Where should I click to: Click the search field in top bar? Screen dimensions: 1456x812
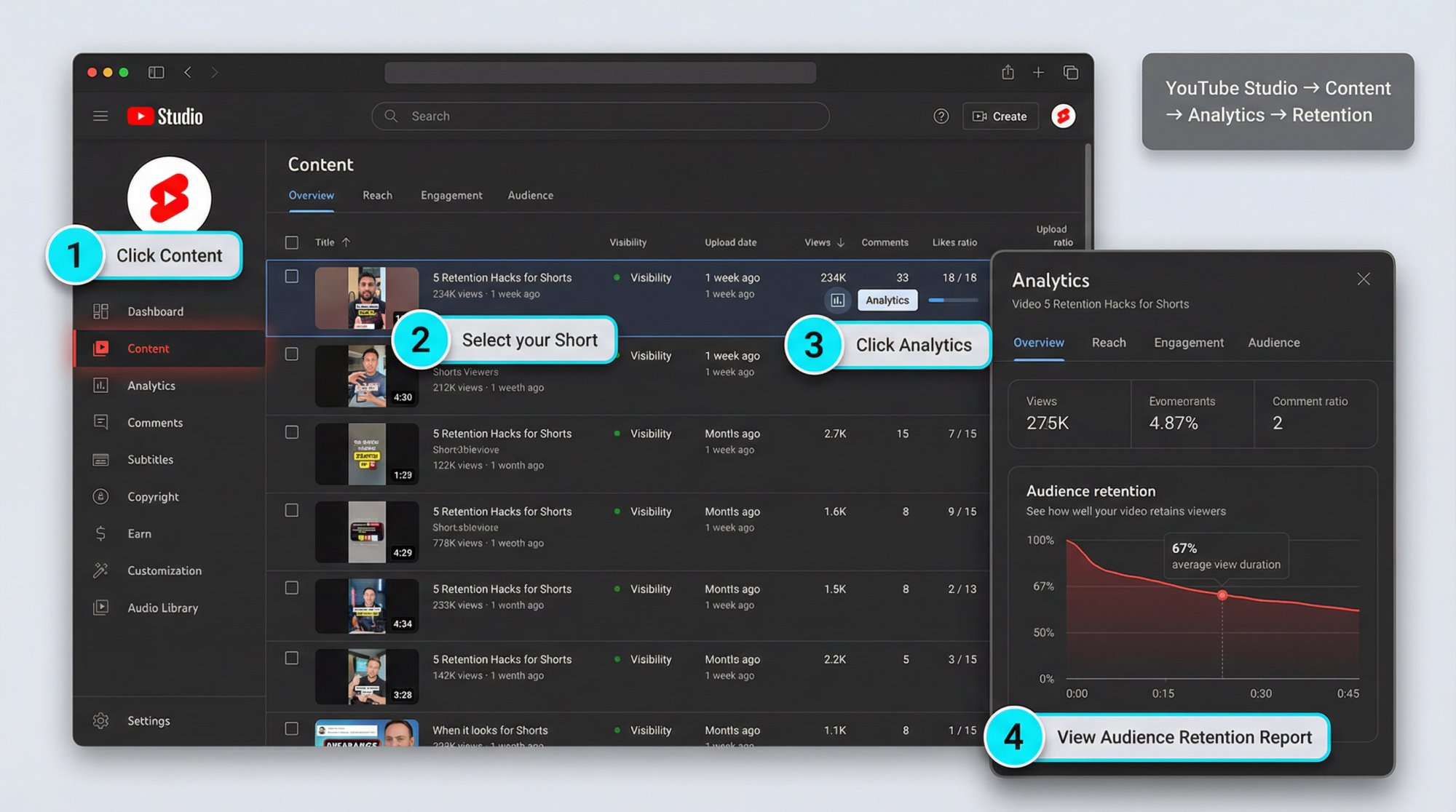(x=599, y=116)
